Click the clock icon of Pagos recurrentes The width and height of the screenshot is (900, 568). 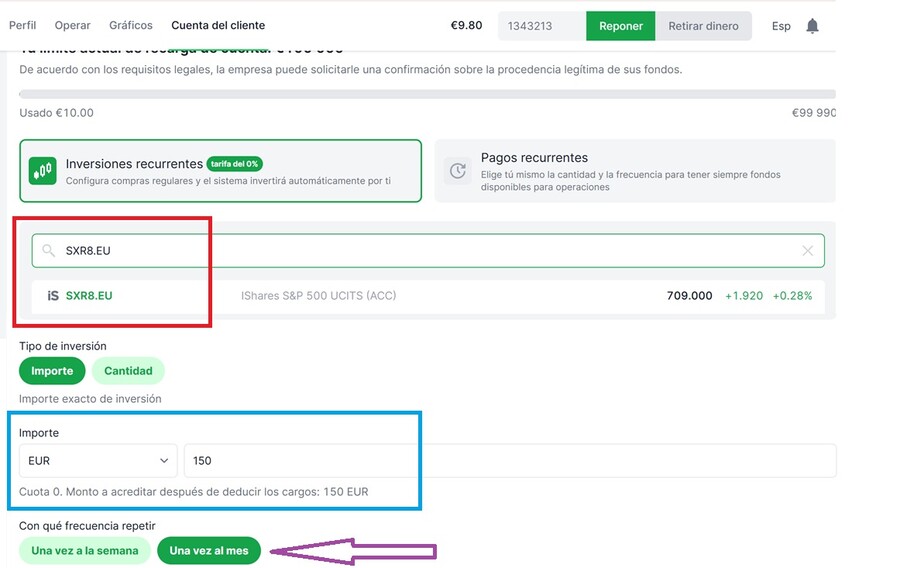click(x=457, y=171)
